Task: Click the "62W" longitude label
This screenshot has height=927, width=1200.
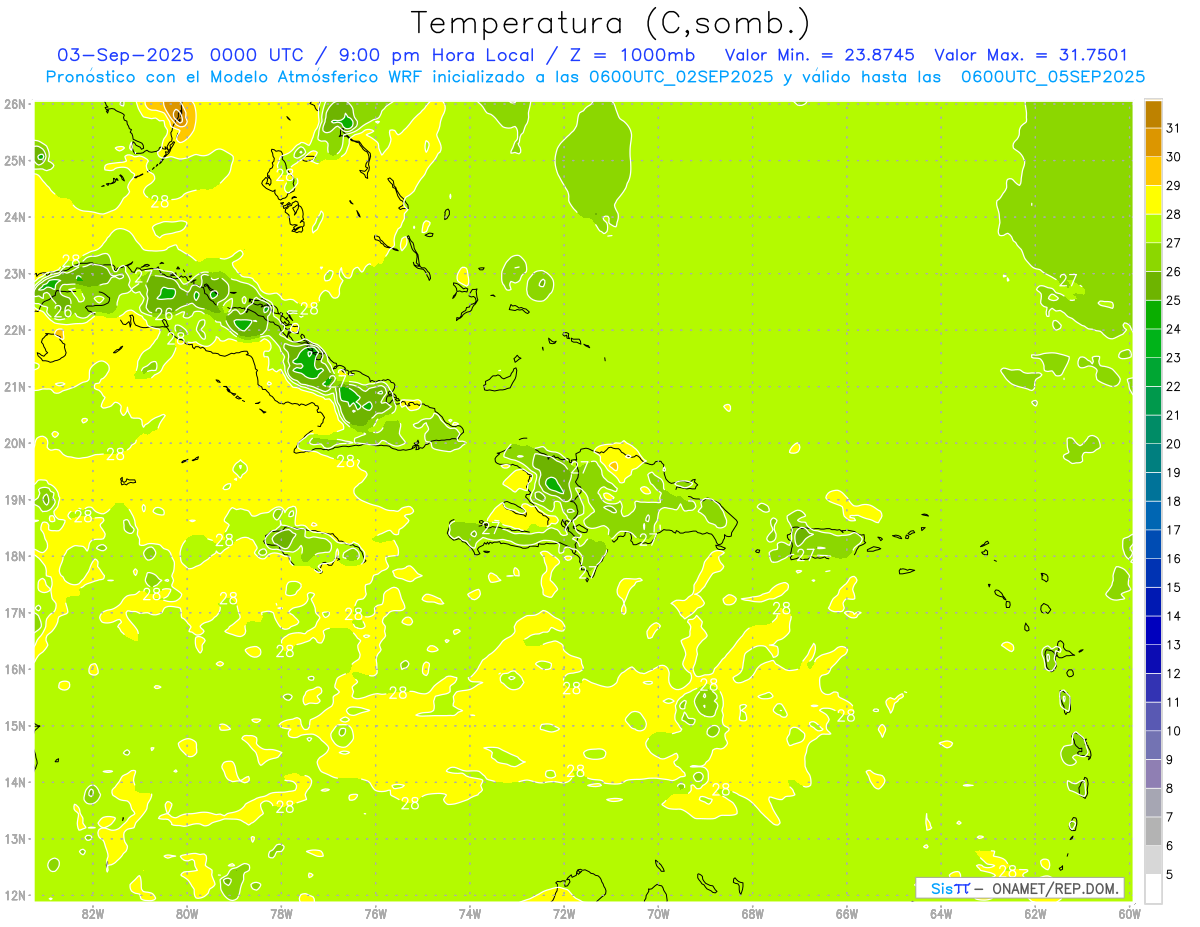Action: [x=1035, y=913]
